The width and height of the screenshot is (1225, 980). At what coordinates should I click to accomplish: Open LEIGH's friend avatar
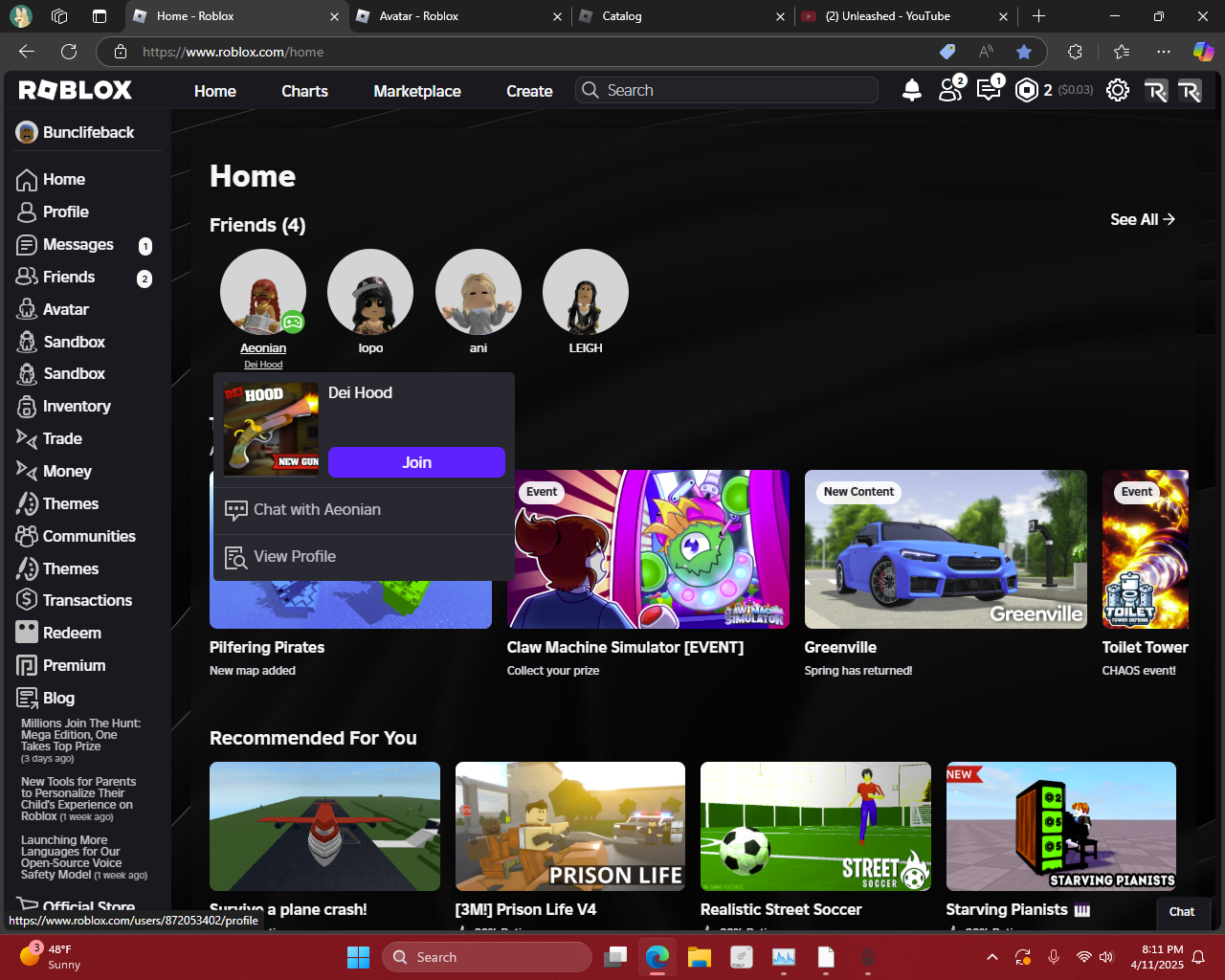586,292
